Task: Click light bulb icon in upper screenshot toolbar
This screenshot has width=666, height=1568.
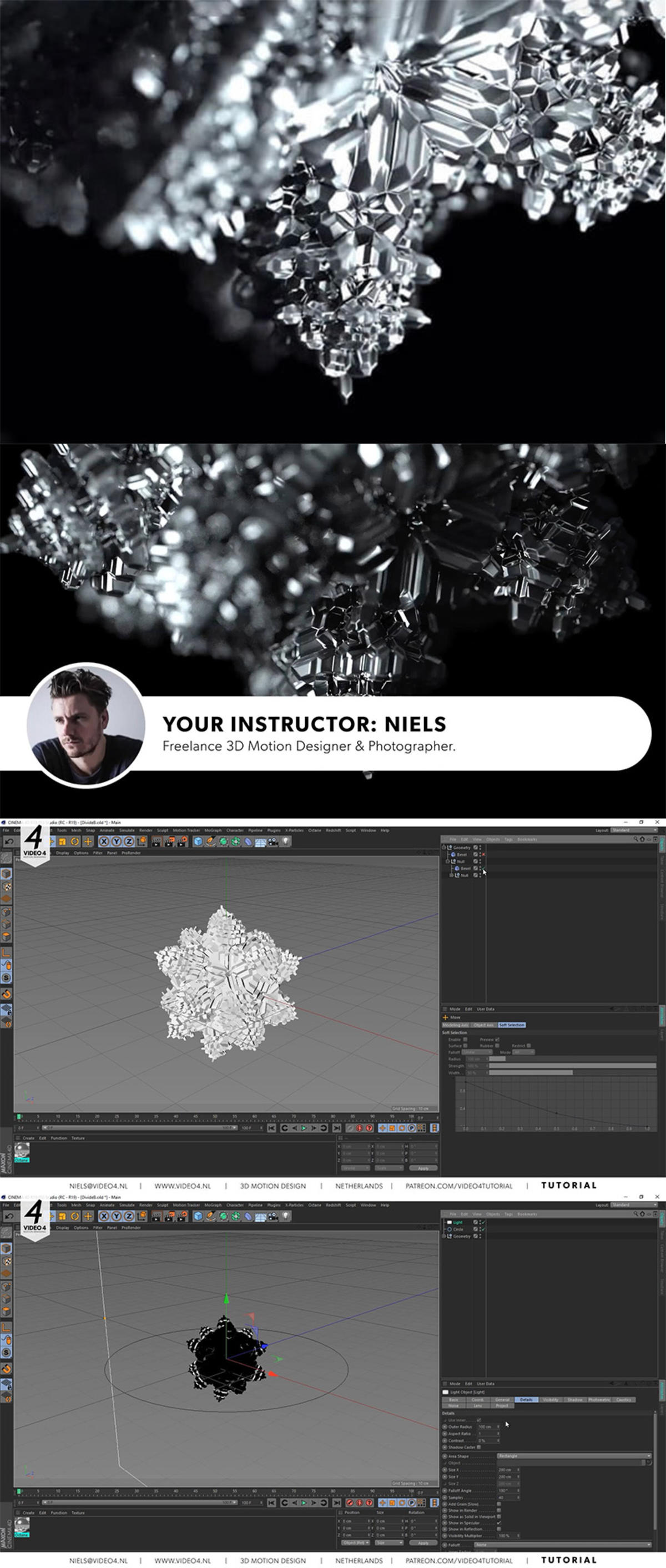Action: pyautogui.click(x=285, y=841)
